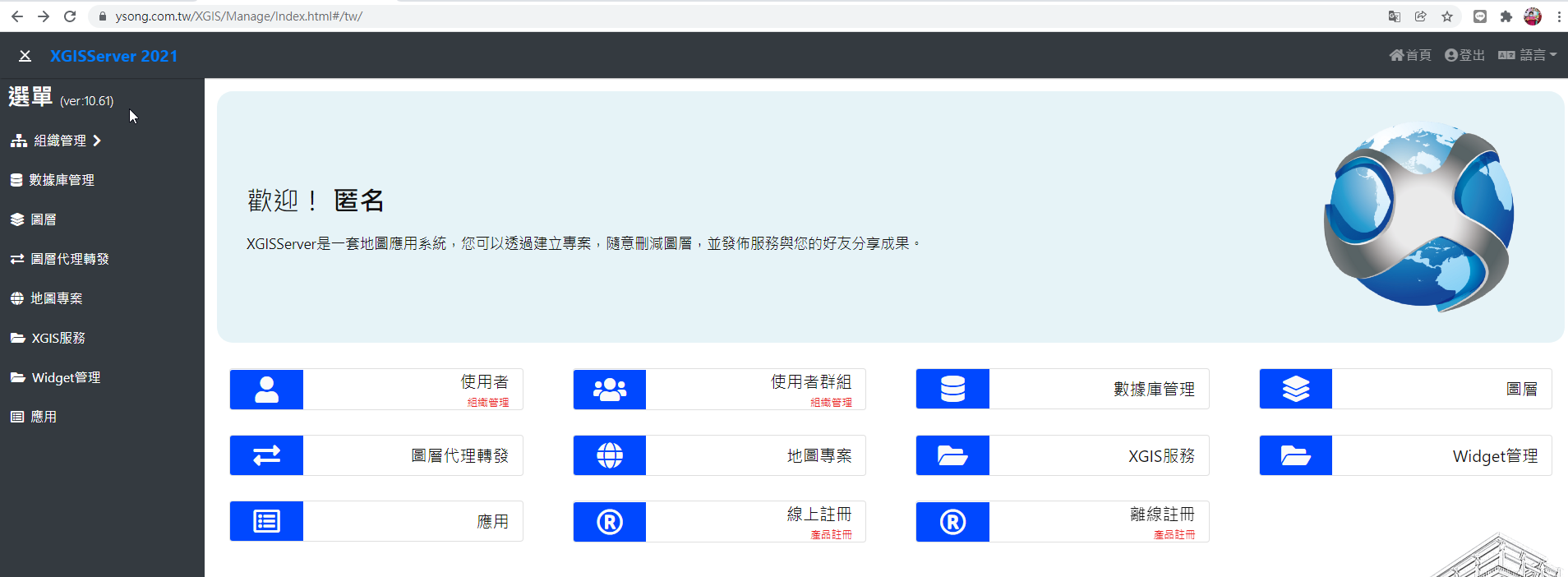Open the browser extensions puzzle icon
This screenshot has width=1568, height=577.
pos(1506,16)
